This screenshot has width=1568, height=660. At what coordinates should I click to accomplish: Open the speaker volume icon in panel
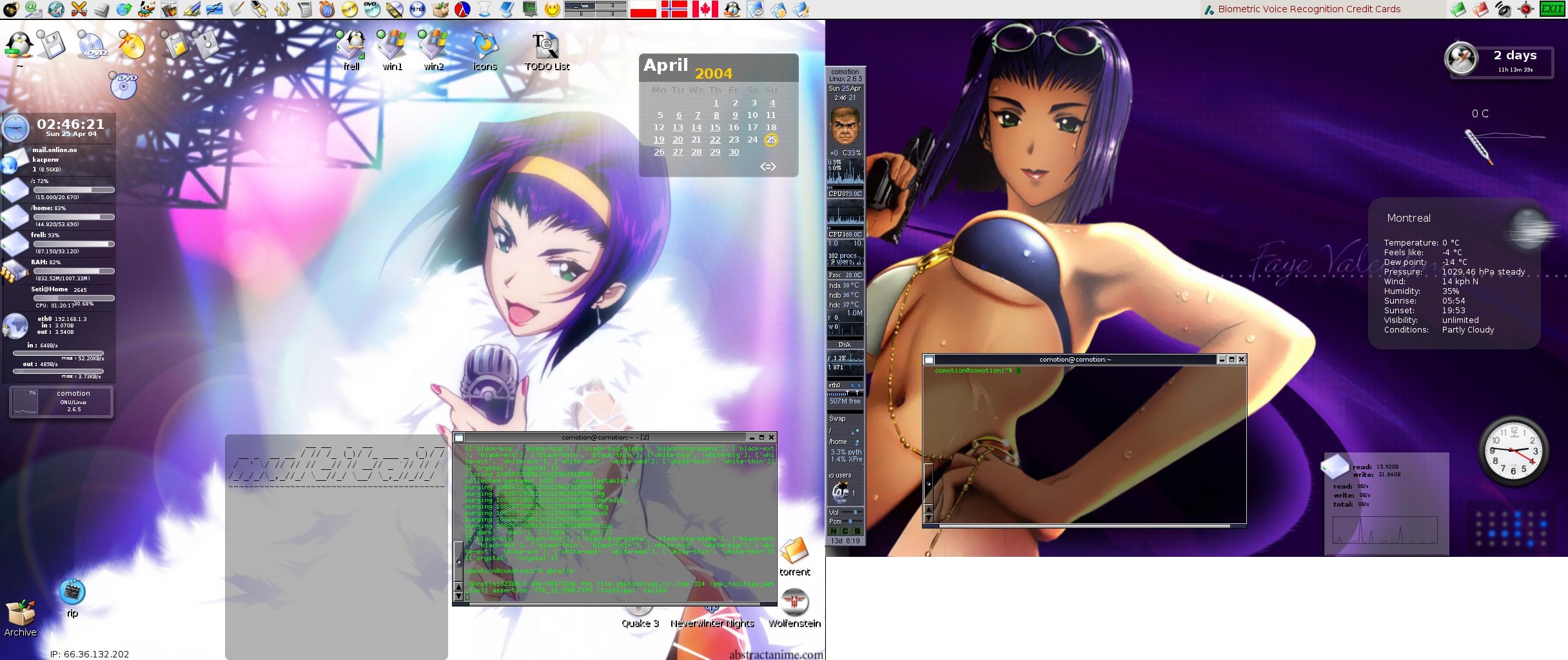click(x=1503, y=9)
